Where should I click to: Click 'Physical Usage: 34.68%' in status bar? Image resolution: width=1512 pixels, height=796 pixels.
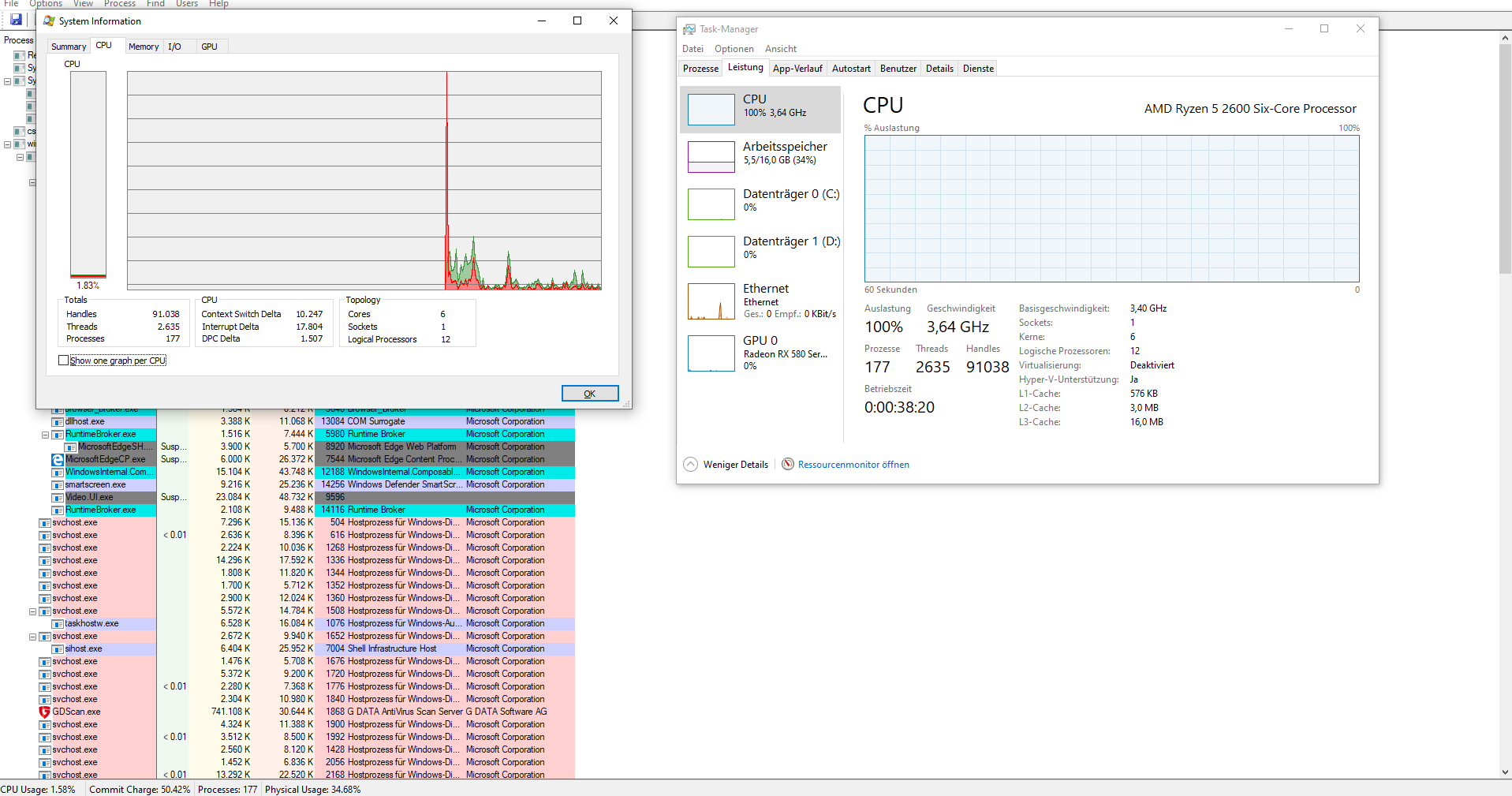[313, 790]
